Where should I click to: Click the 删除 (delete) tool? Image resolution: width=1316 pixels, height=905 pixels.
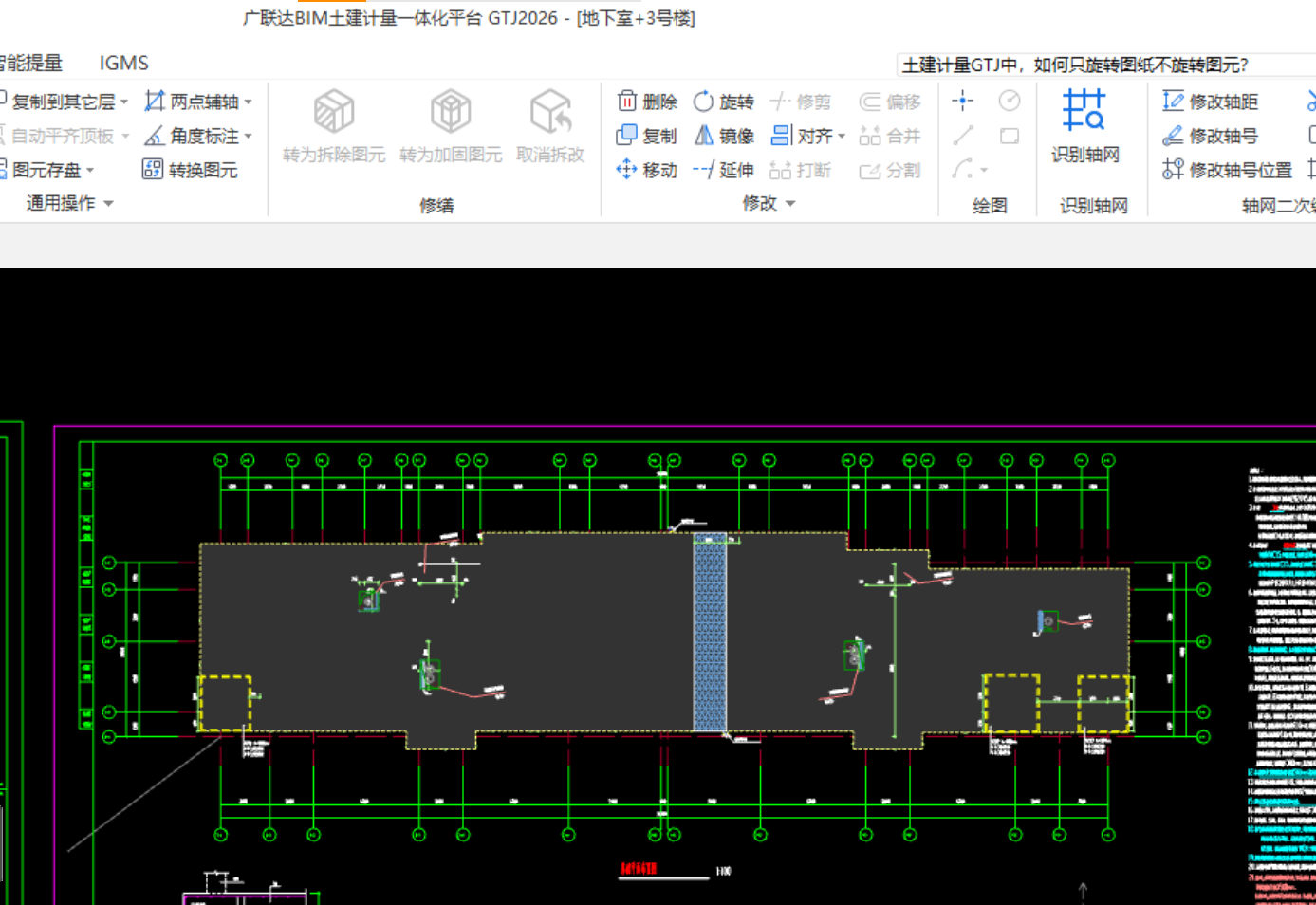click(647, 102)
